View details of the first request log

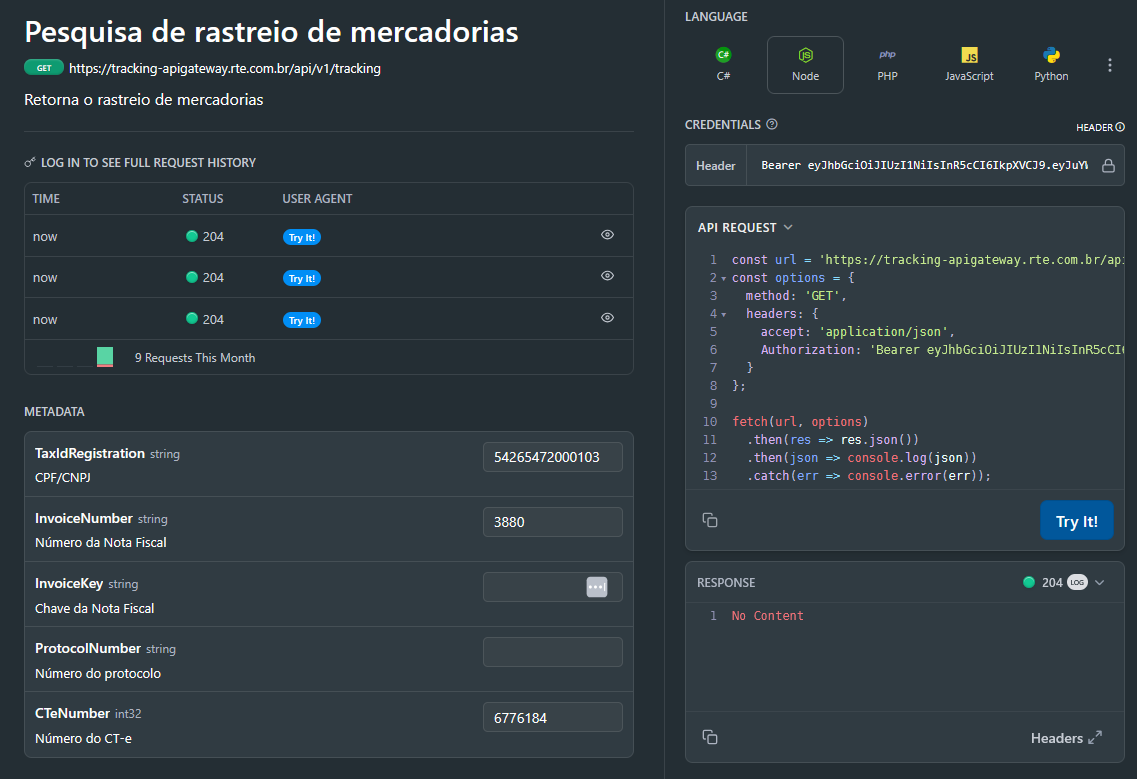coord(607,235)
